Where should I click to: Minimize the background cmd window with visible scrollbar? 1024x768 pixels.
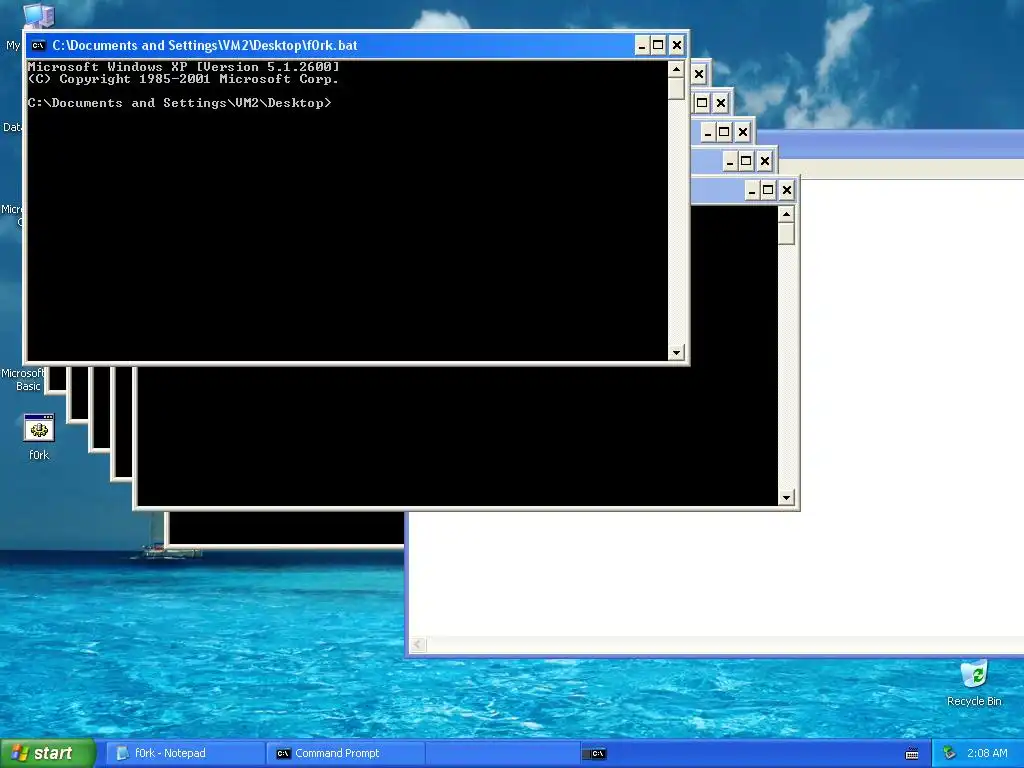(x=752, y=190)
